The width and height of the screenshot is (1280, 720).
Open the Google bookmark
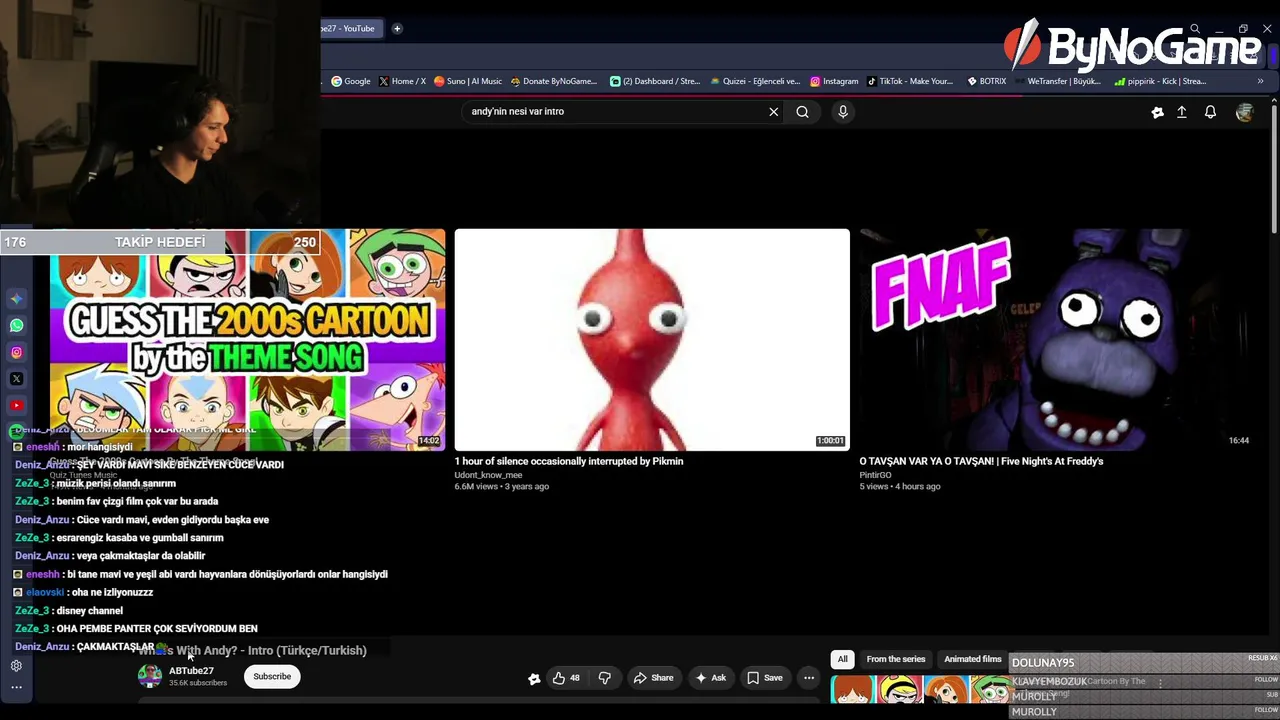point(351,81)
